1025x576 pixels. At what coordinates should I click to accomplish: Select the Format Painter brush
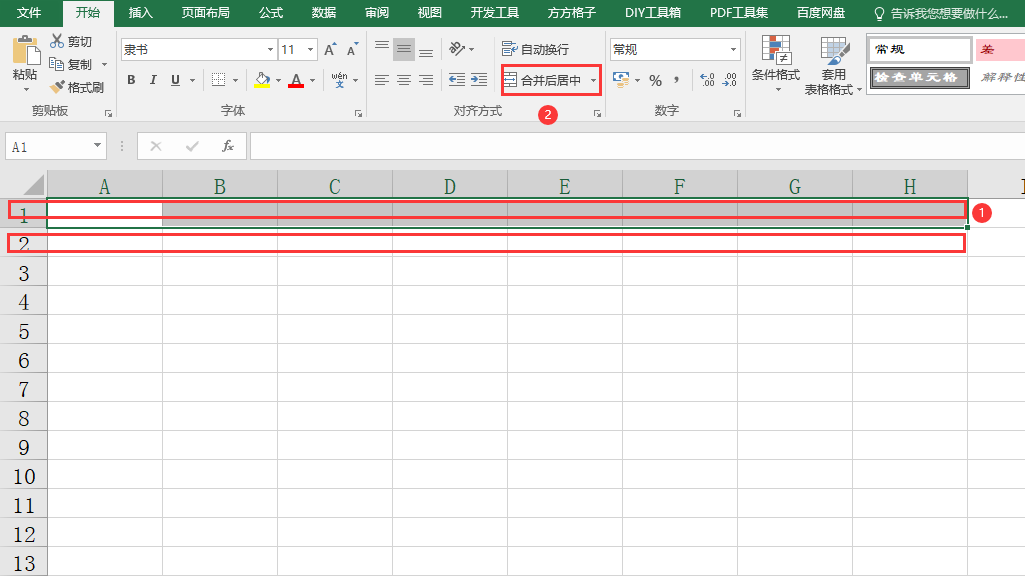click(x=58, y=86)
